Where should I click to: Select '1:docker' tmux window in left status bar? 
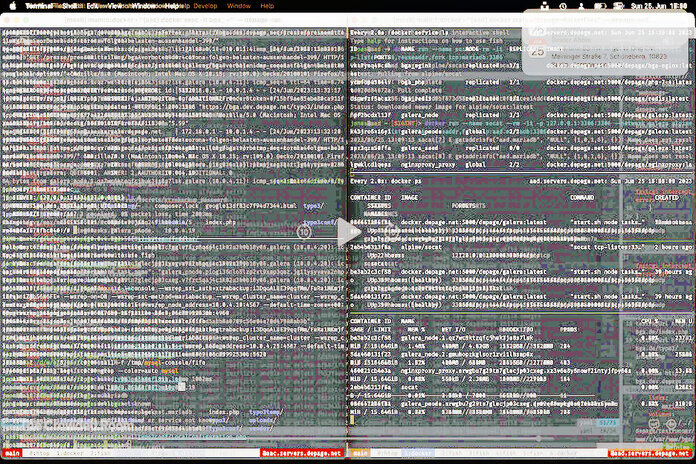70,453
